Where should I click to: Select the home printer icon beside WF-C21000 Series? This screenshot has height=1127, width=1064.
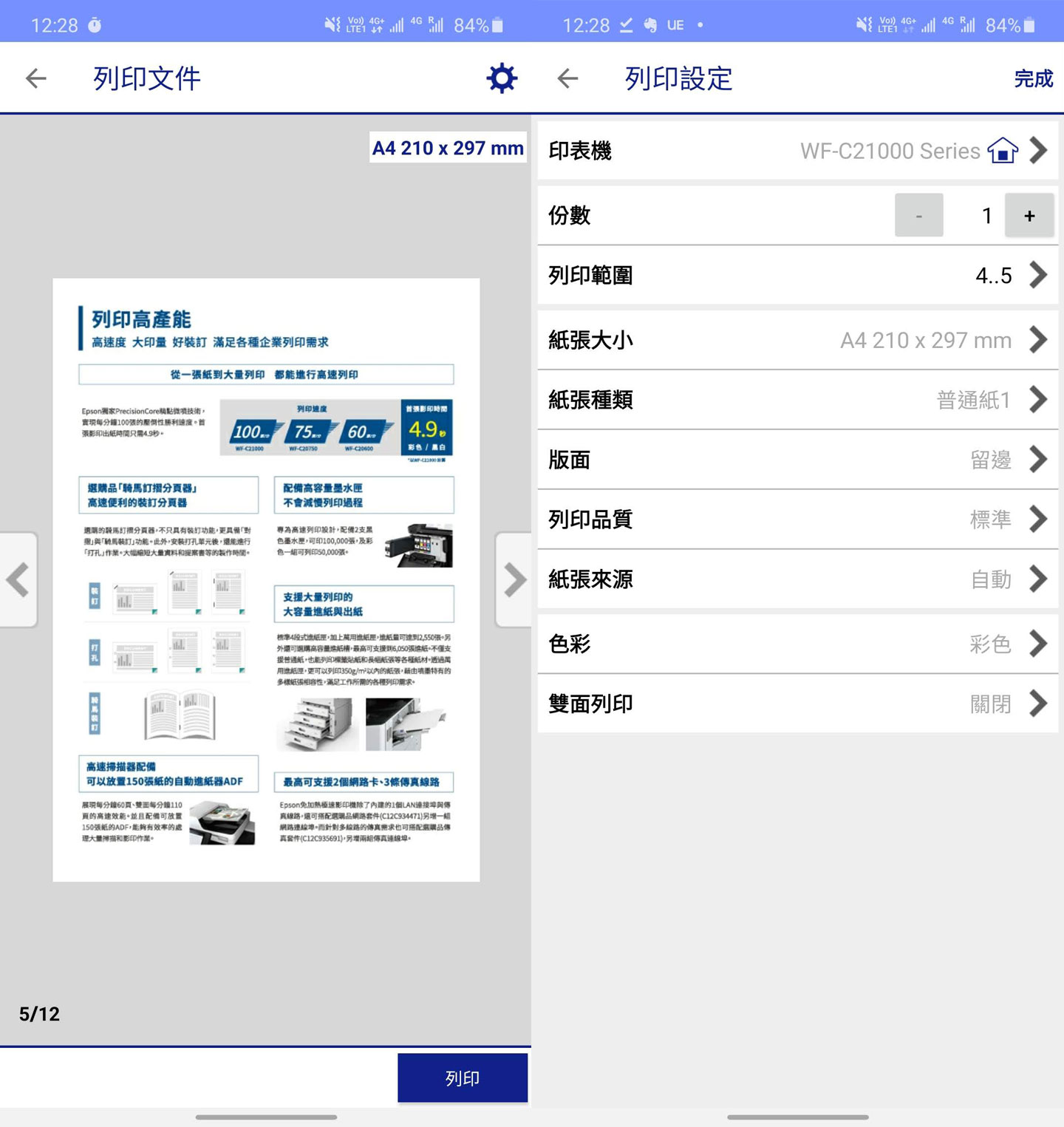coord(1002,151)
